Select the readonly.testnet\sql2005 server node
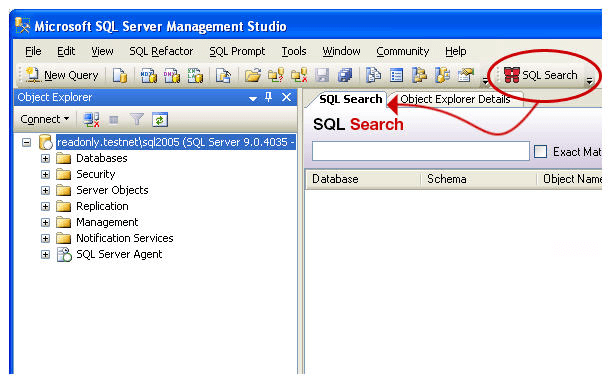 coord(176,142)
